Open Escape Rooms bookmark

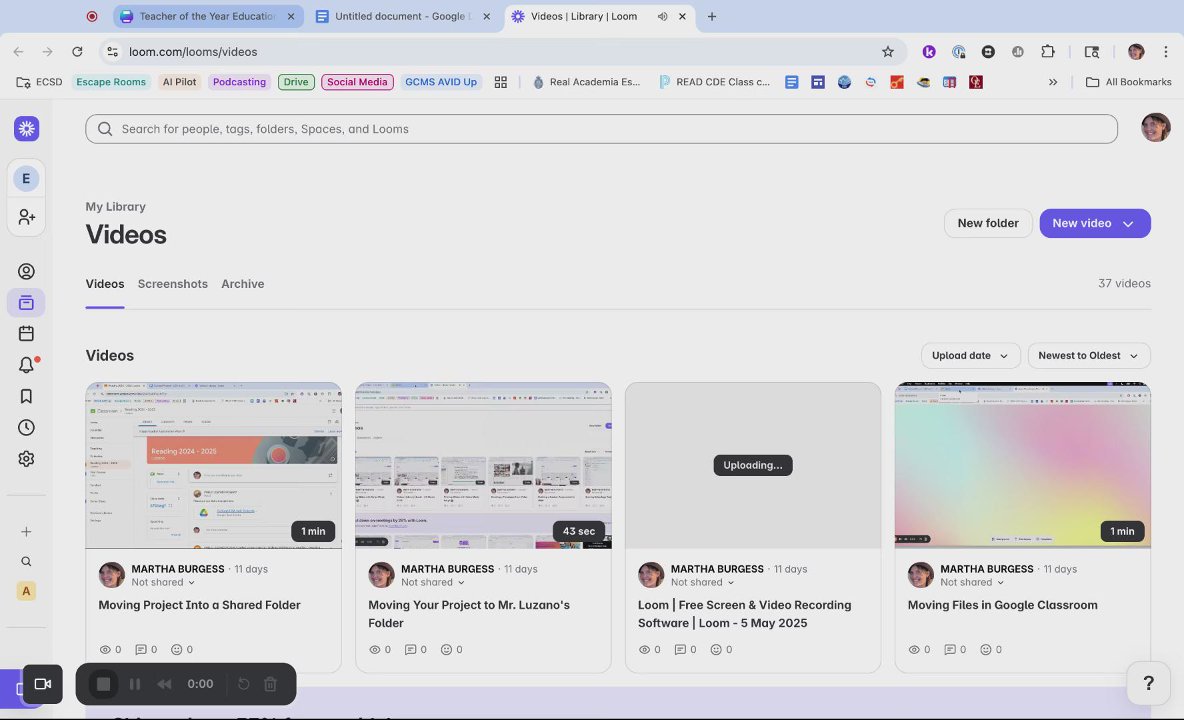tap(110, 82)
